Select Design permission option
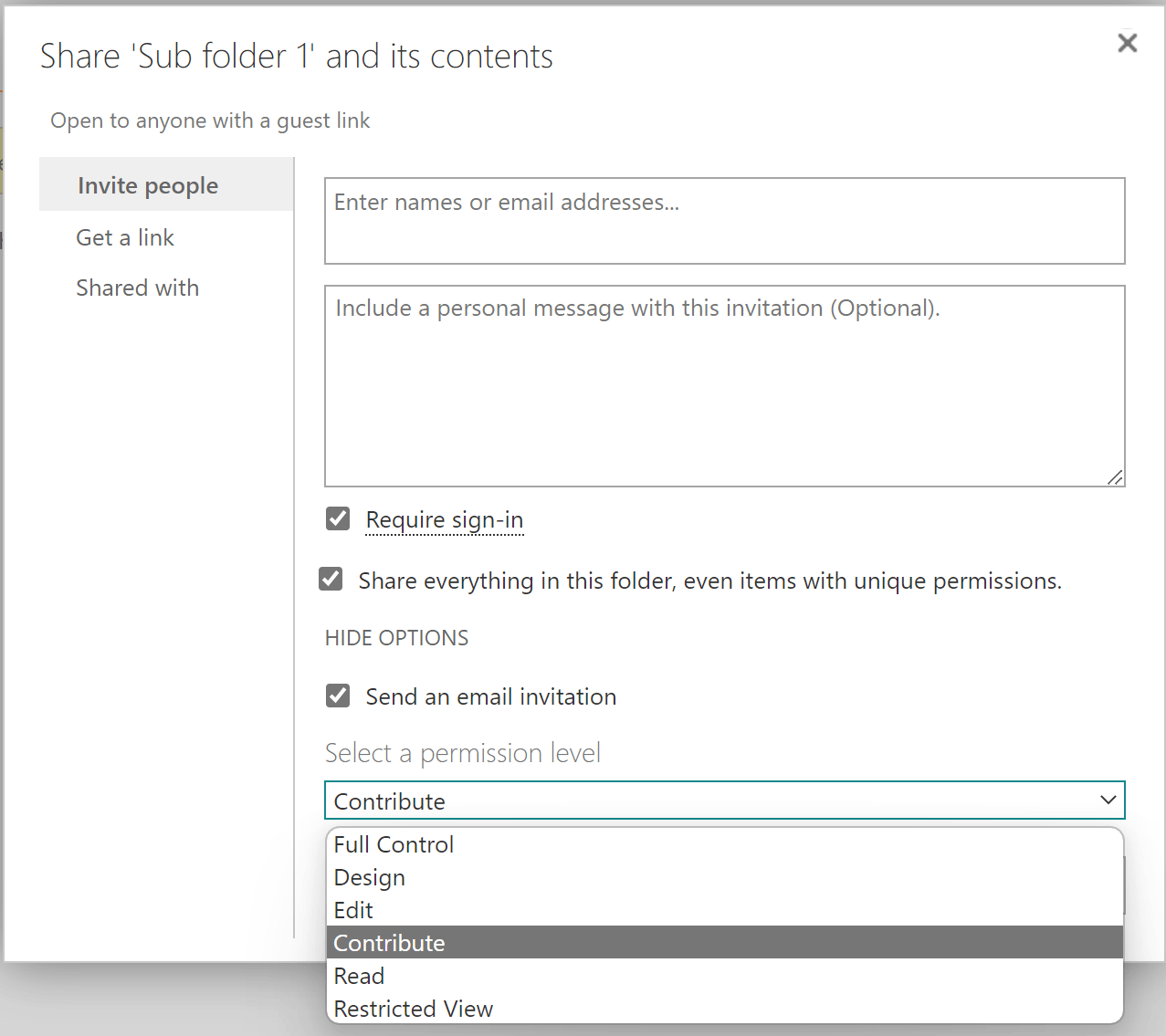The height and width of the screenshot is (1036, 1166). click(x=725, y=877)
